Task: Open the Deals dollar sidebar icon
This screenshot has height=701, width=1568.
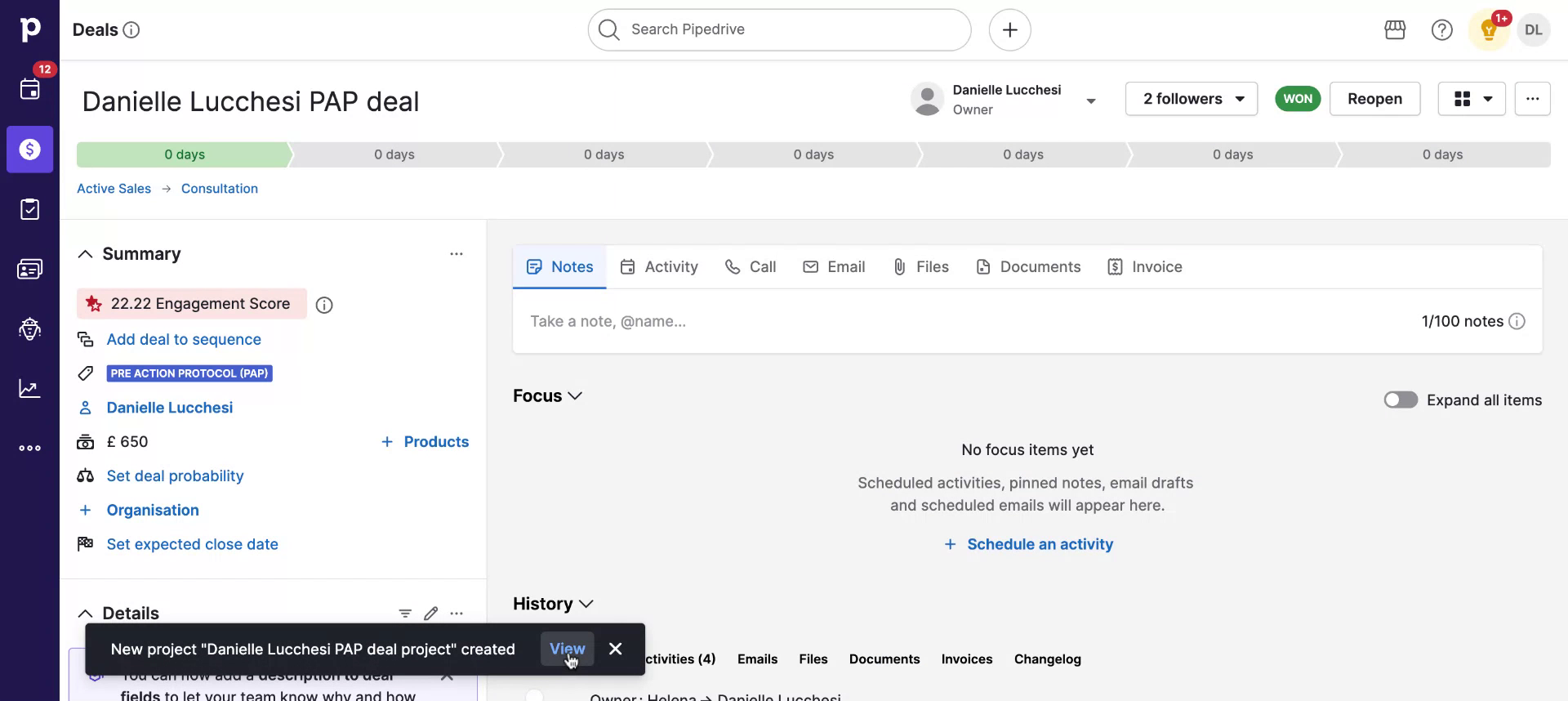Action: (x=29, y=150)
